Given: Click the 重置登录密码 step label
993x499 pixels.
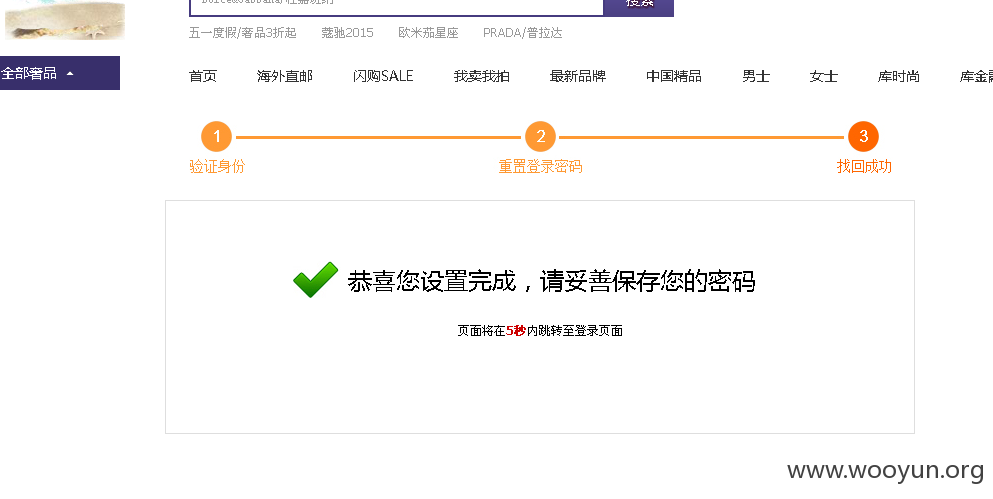Looking at the screenshot, I should click(540, 167).
